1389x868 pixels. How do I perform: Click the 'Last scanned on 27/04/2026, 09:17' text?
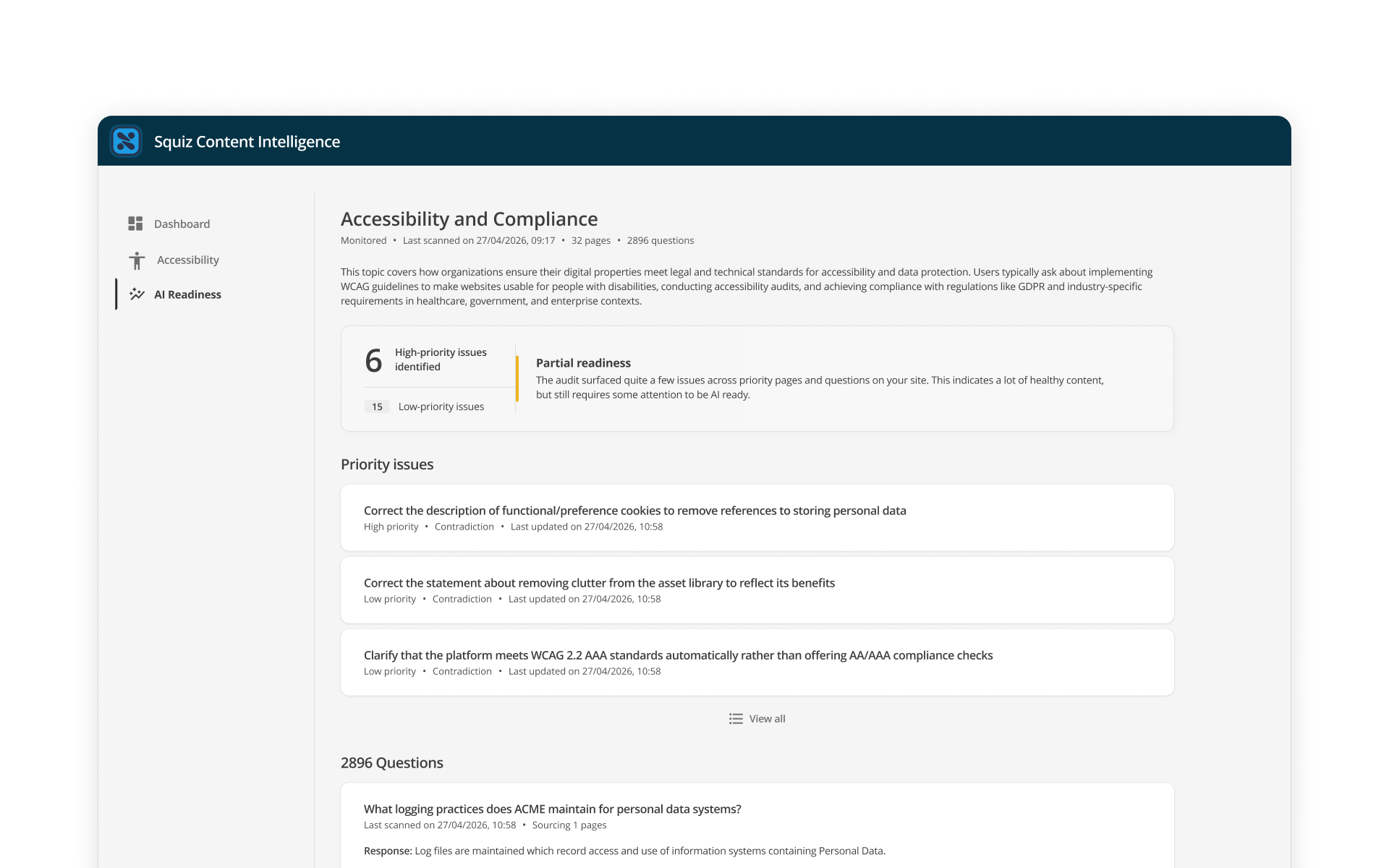tap(479, 241)
